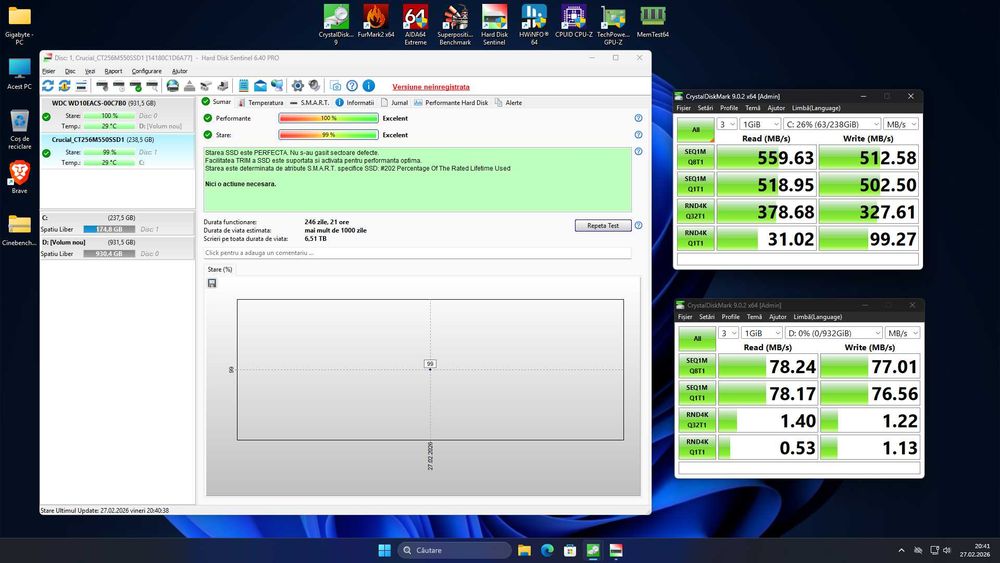Screen dimensions: 1000x563
Task: Select the Crucial_CT256M550SSD1 disk in list
Action: [x=117, y=151]
